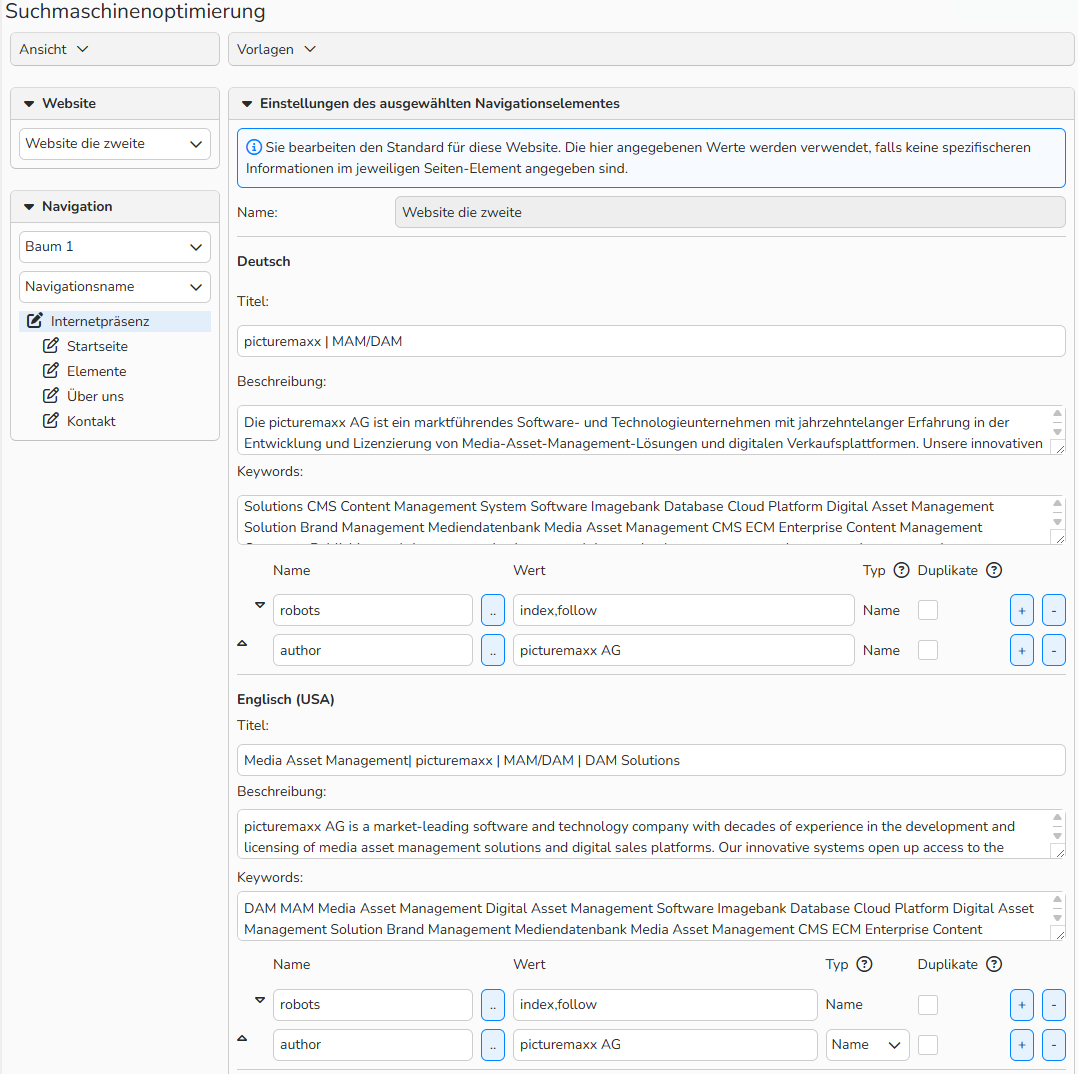The width and height of the screenshot is (1078, 1074).
Task: Click Englisch author Wert field
Action: (665, 1044)
